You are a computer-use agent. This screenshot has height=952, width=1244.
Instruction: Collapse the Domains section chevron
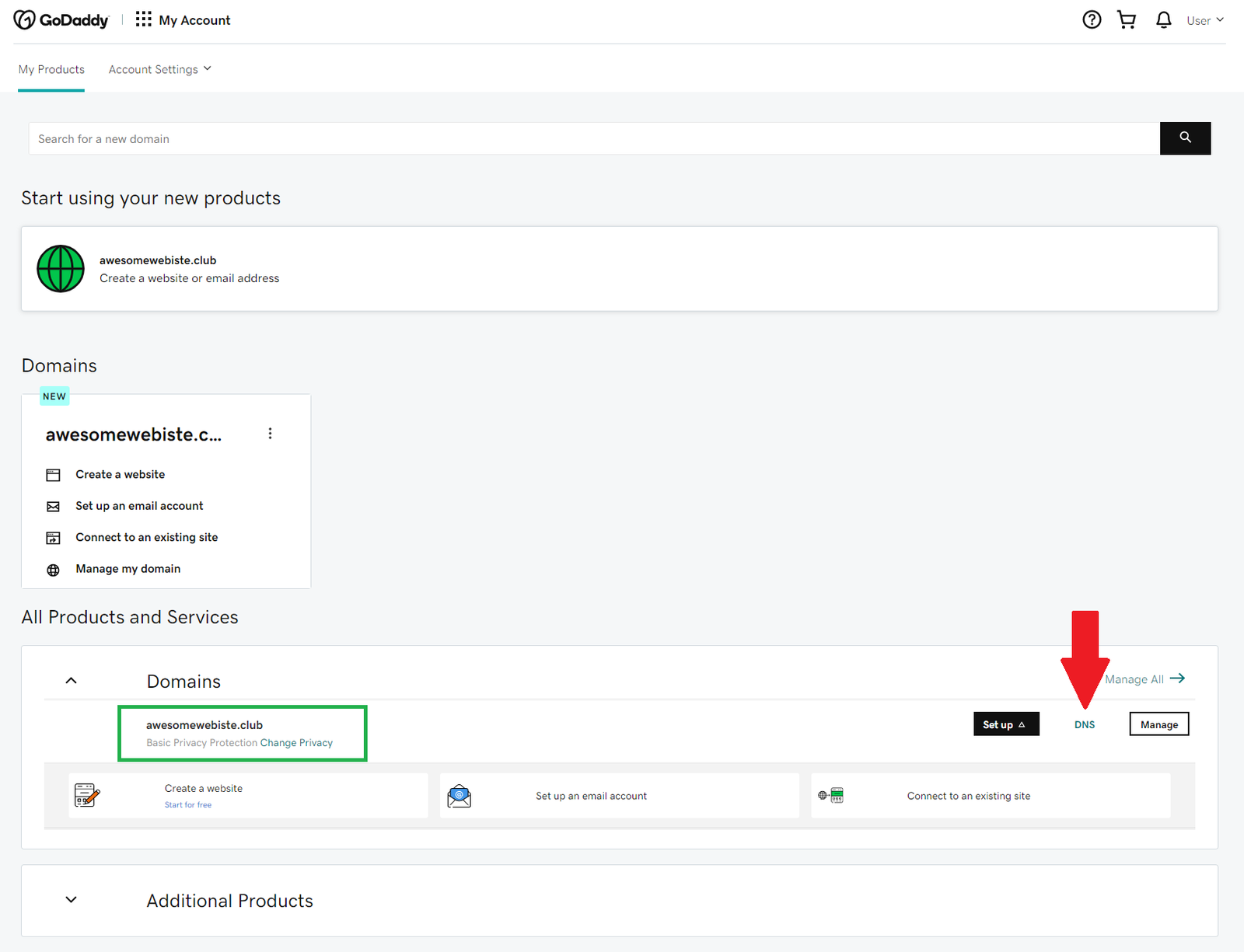coord(72,681)
